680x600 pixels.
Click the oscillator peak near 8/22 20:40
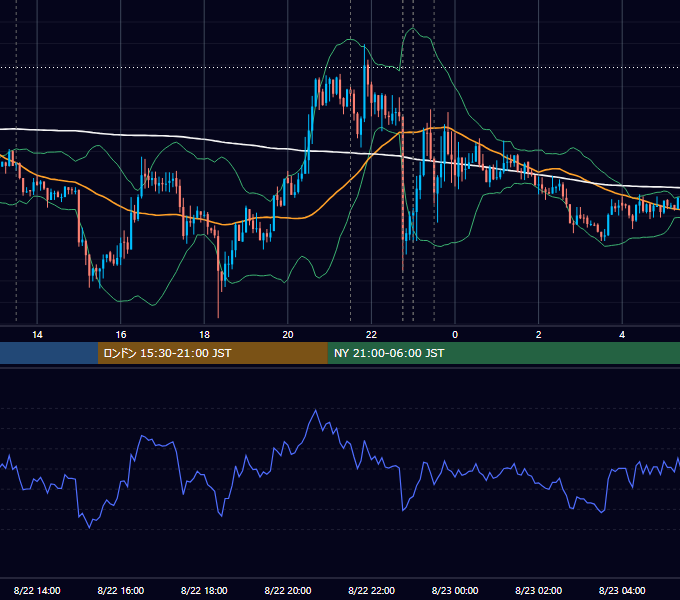click(x=316, y=410)
